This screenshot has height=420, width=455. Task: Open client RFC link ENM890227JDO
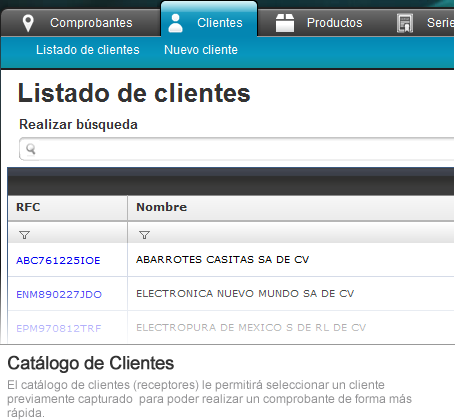coord(59,294)
